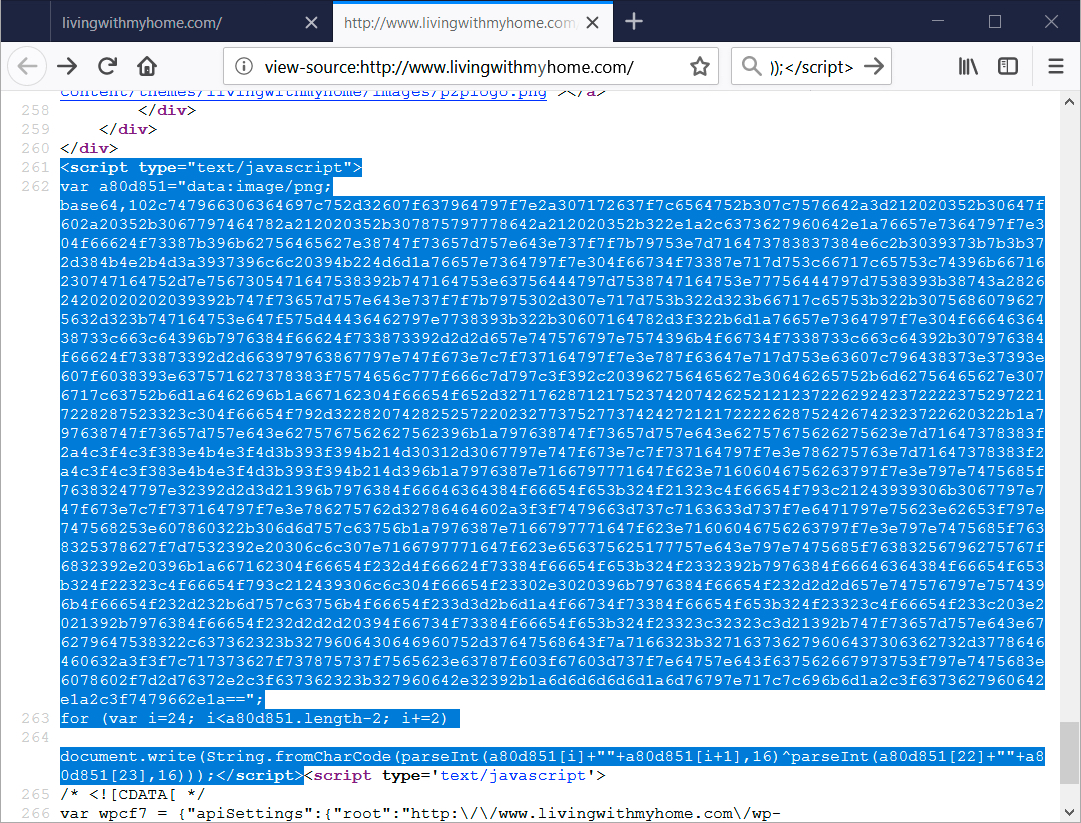Screen dimensions: 1081x823
Task: Click the search magnifier icon
Action: point(750,67)
